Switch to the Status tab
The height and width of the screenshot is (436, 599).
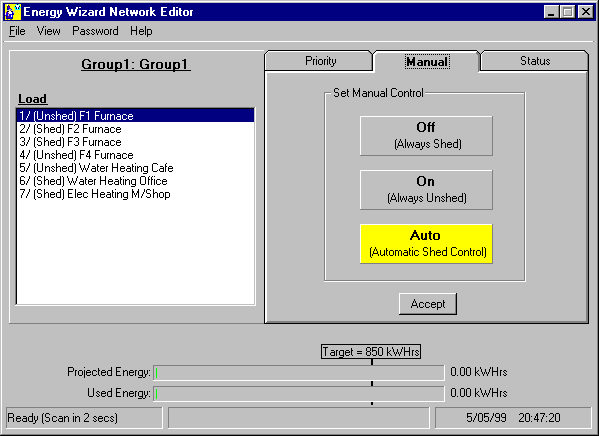[x=534, y=61]
